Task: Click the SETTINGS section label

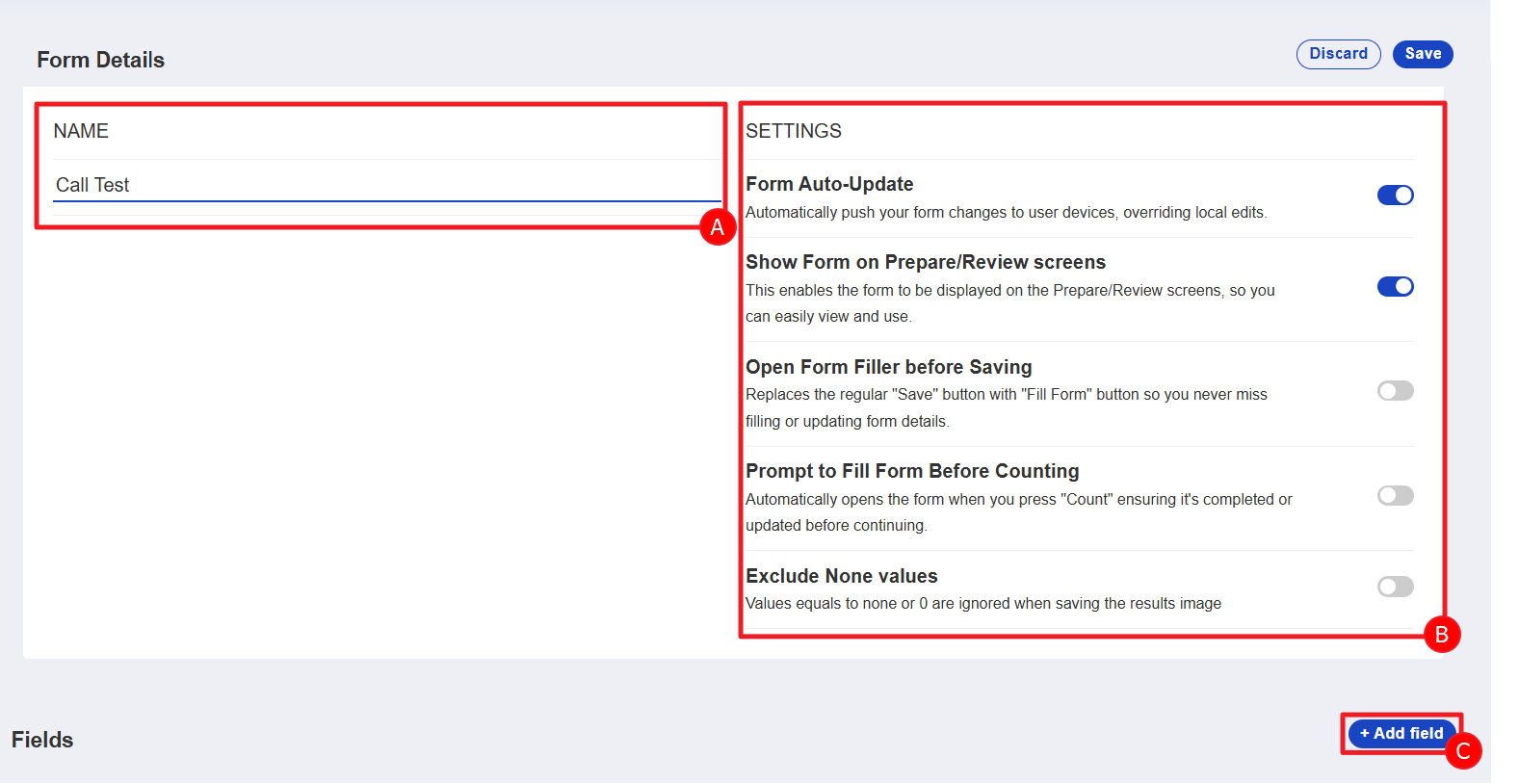Action: point(793,131)
